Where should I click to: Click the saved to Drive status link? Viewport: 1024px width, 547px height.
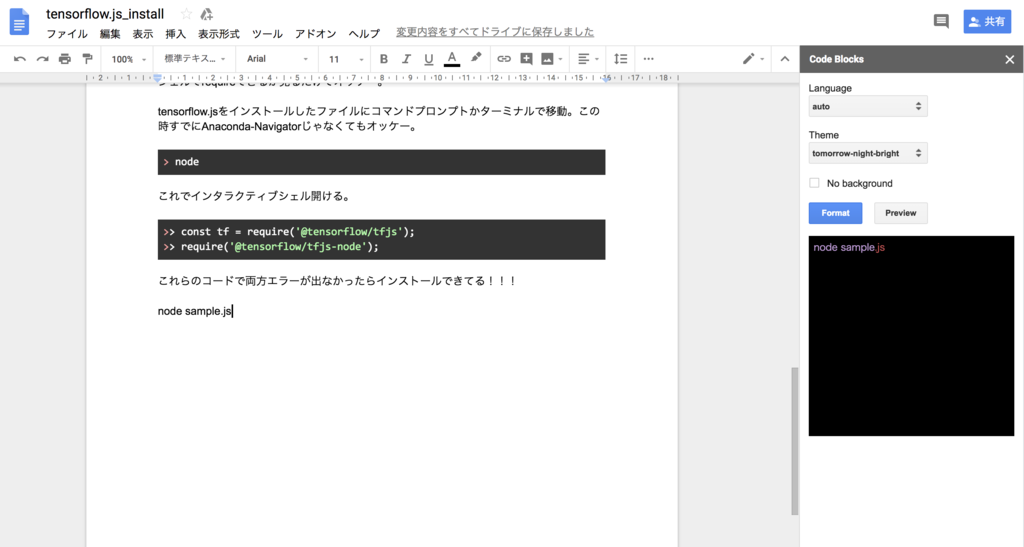(x=495, y=32)
